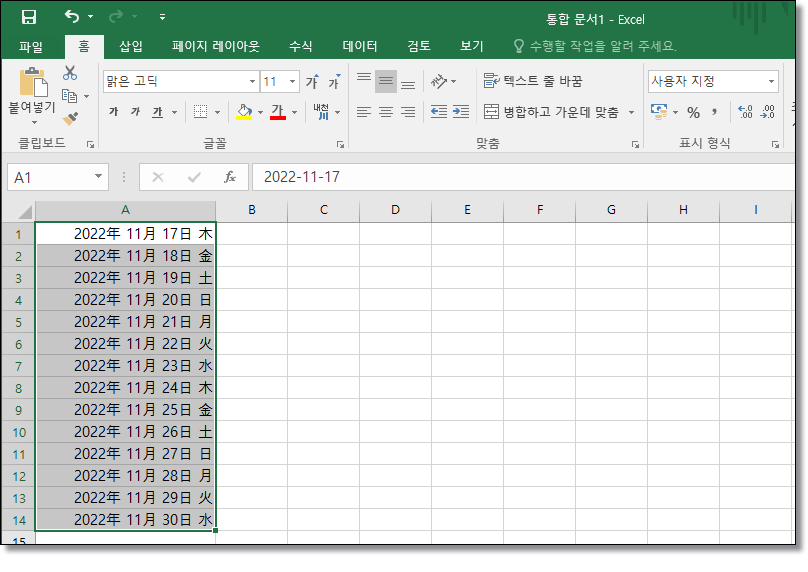This screenshot has height=572, width=808.
Task: Open the 맑은 고딕 font name dropdown
Action: coord(252,81)
